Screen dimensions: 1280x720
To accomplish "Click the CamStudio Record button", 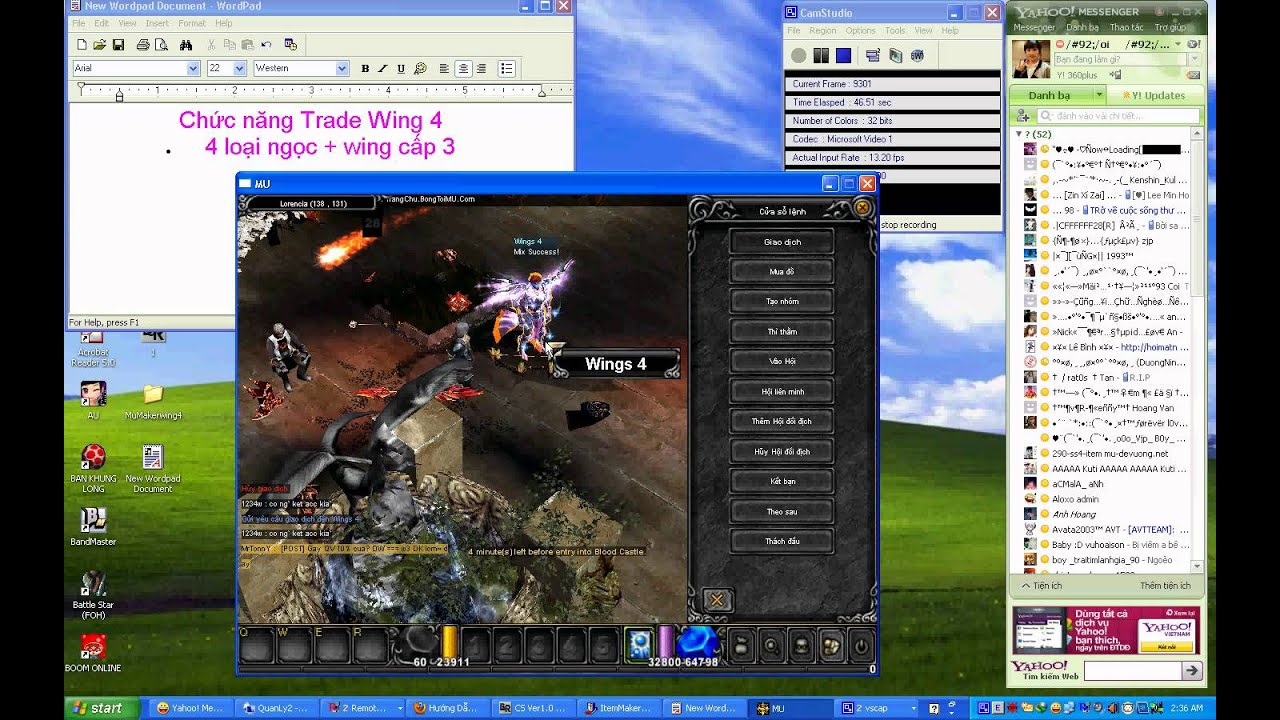I will (x=799, y=56).
